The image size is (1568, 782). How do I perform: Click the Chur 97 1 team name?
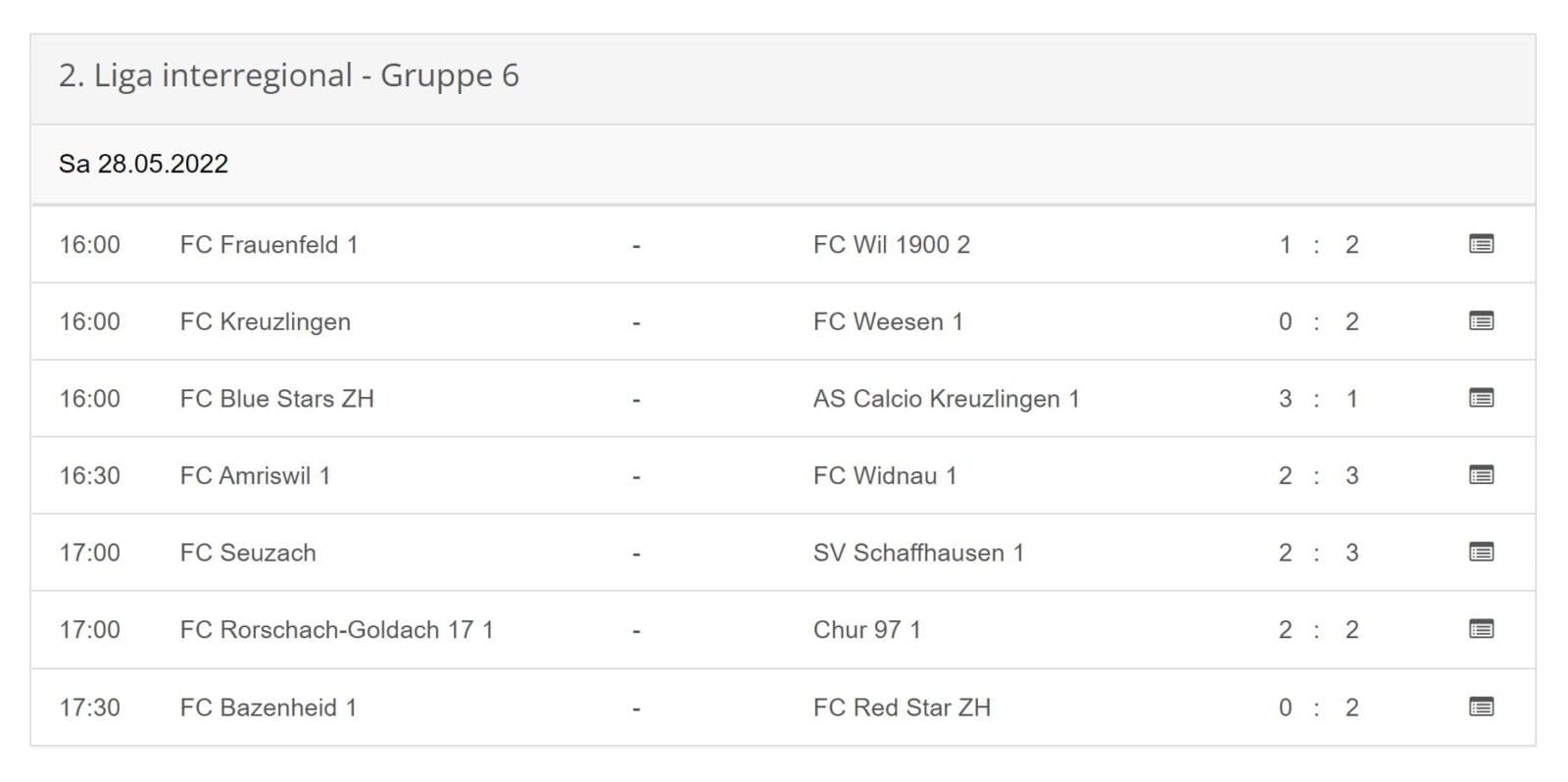point(866,630)
